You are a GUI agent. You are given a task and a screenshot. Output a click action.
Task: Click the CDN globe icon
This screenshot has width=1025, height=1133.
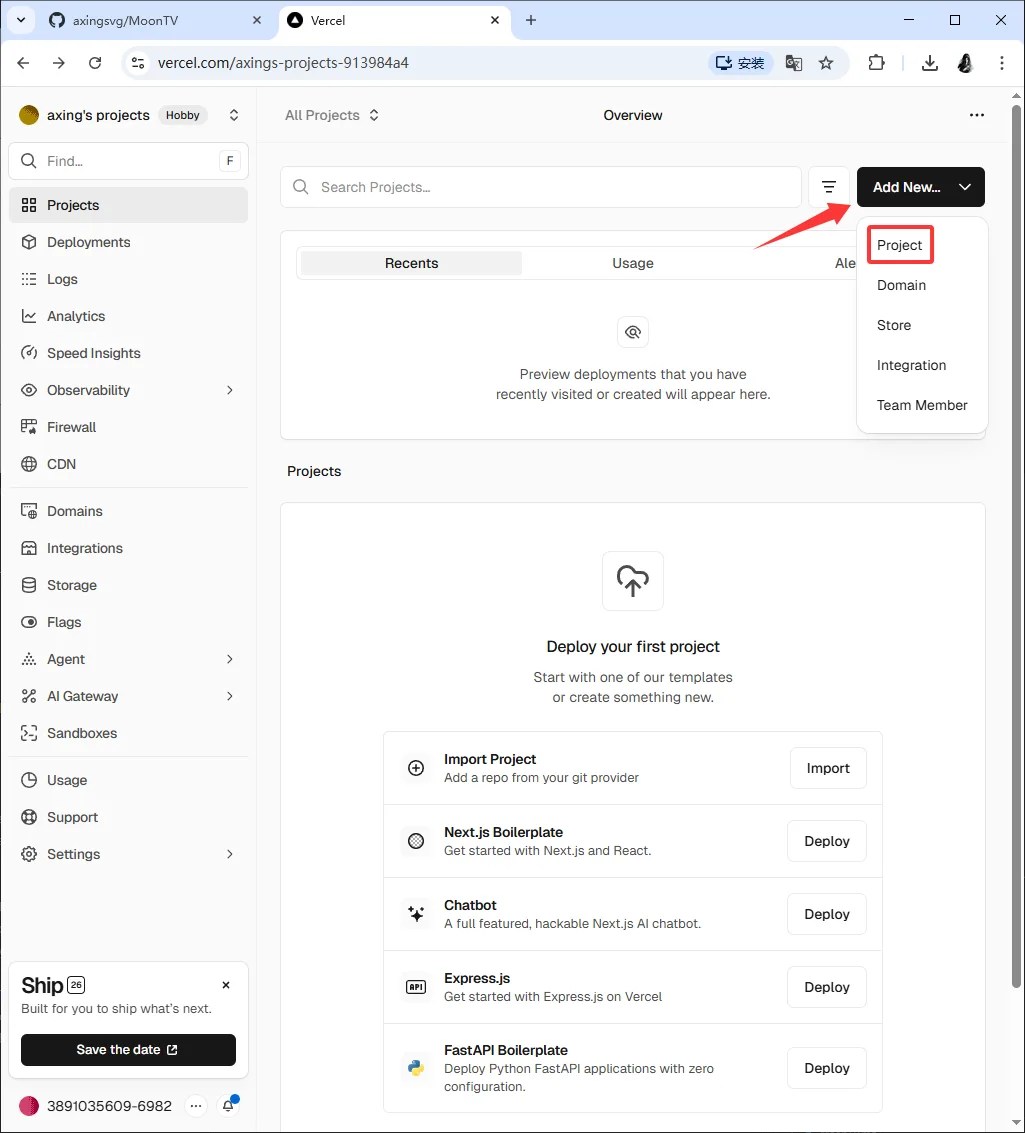[29, 464]
